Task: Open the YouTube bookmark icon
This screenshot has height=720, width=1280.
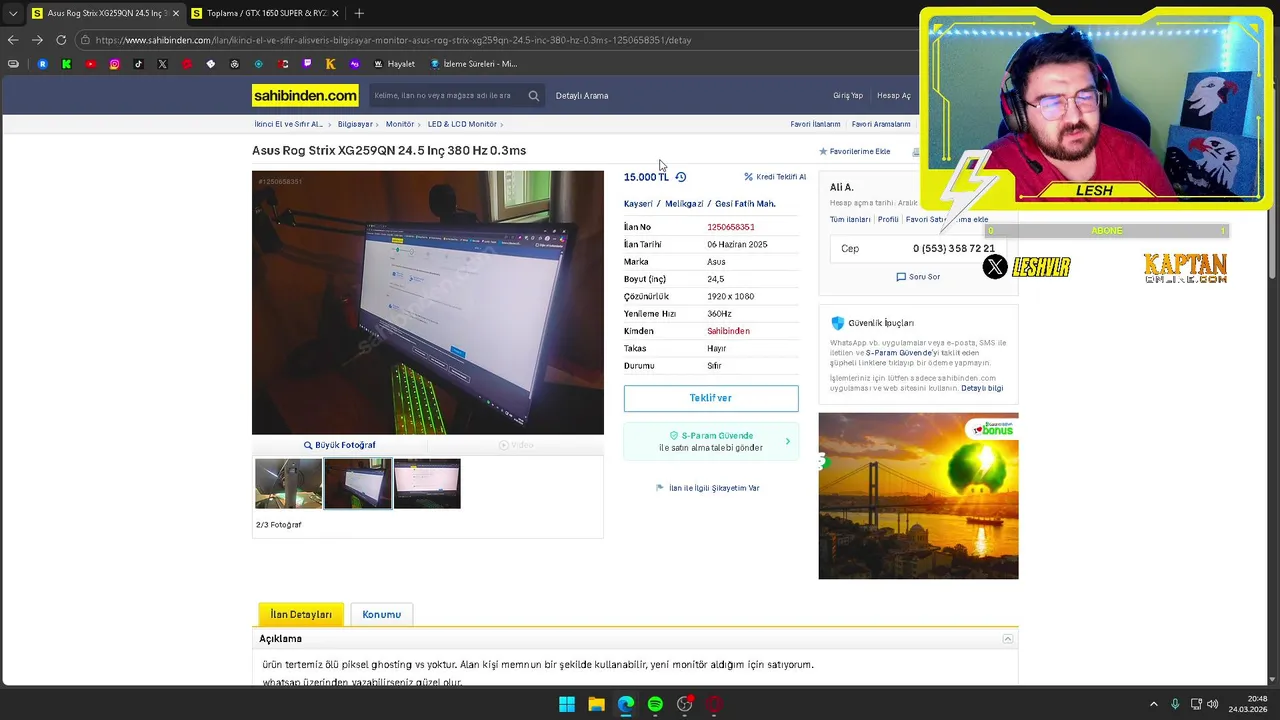Action: [x=90, y=64]
